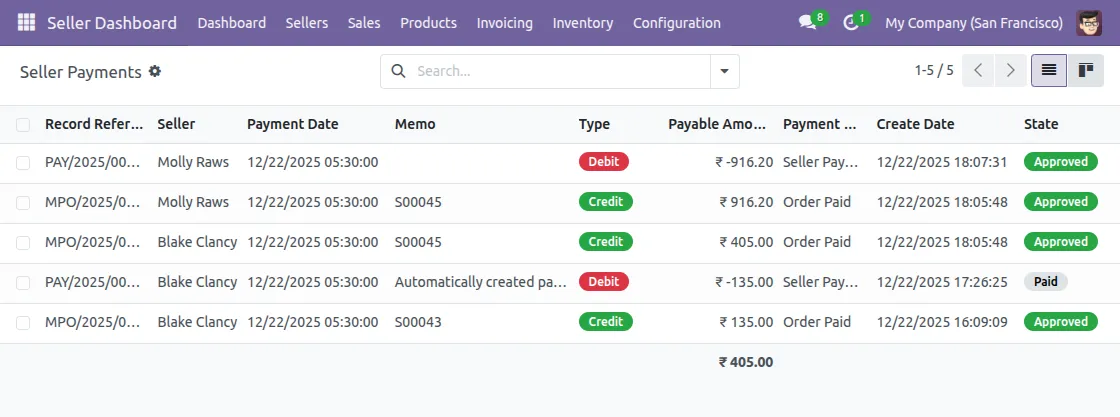The height and width of the screenshot is (417, 1120).
Task: Click Debit badge in ₹ -135.00 row
Action: [604, 282]
